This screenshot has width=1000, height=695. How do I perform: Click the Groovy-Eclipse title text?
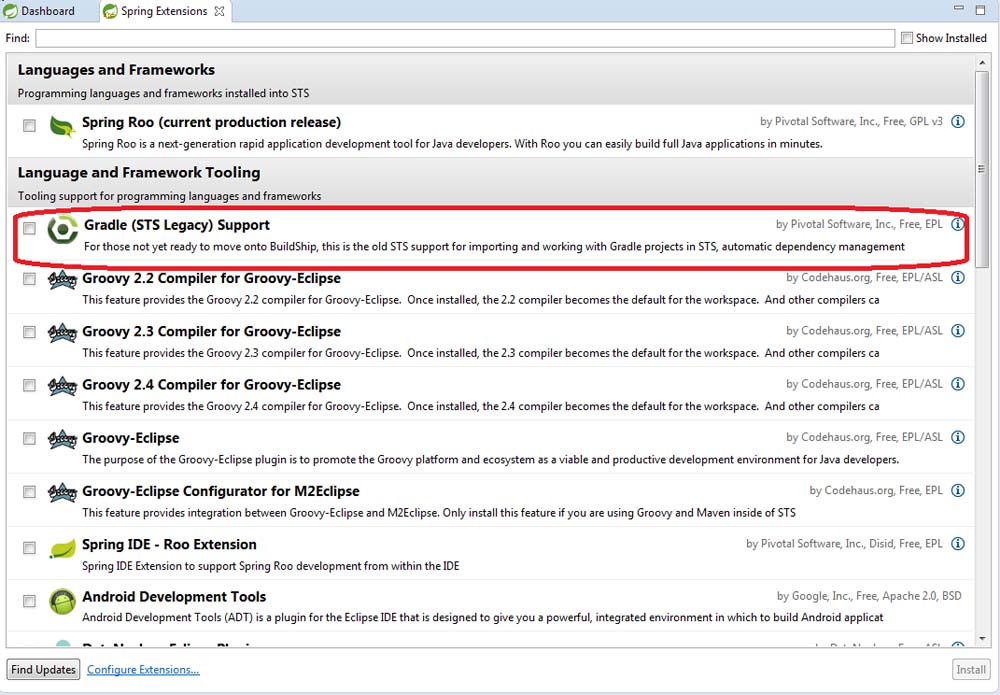point(131,438)
